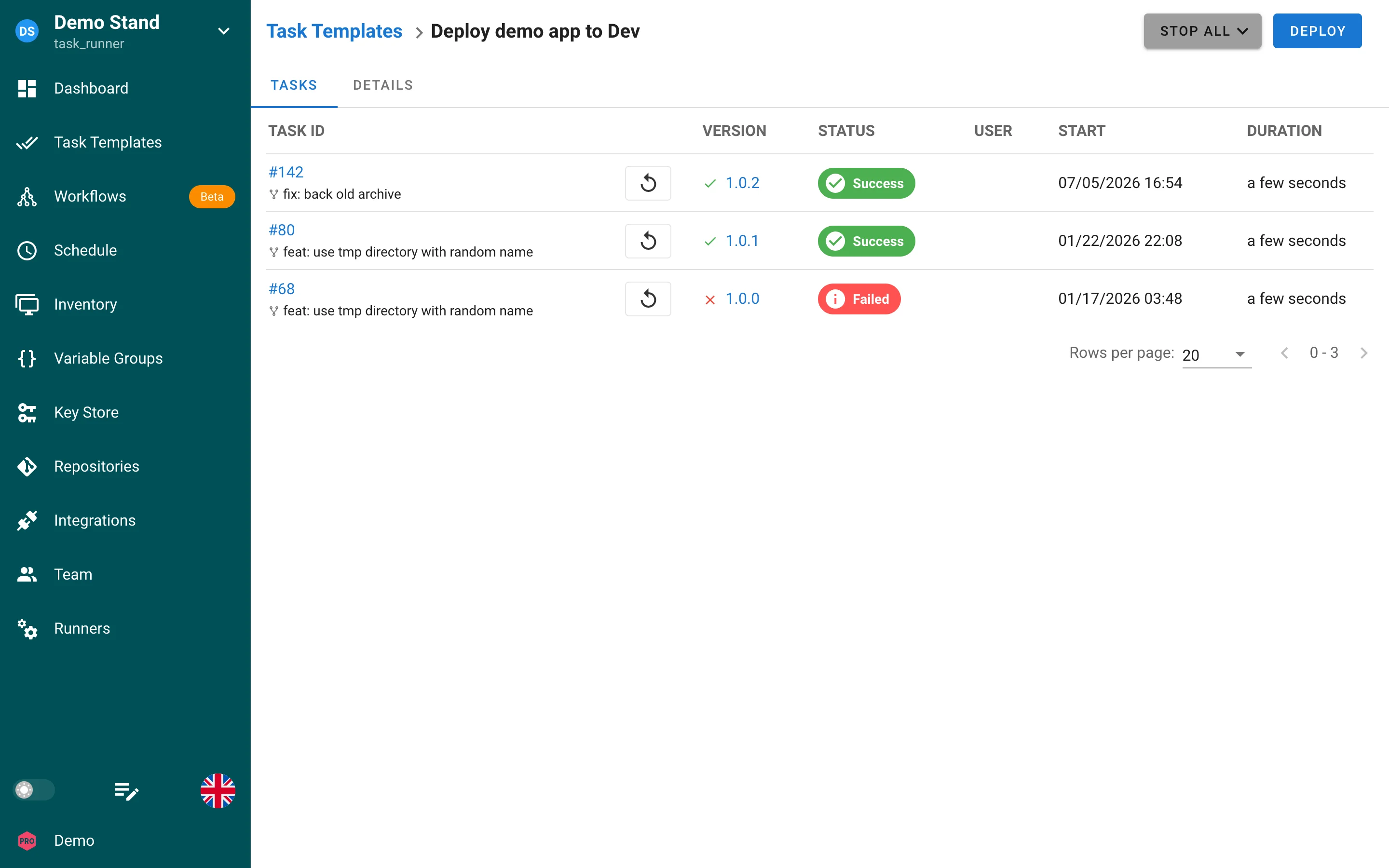Re-run task #142 with the restart icon
The height and width of the screenshot is (868, 1389).
(648, 183)
